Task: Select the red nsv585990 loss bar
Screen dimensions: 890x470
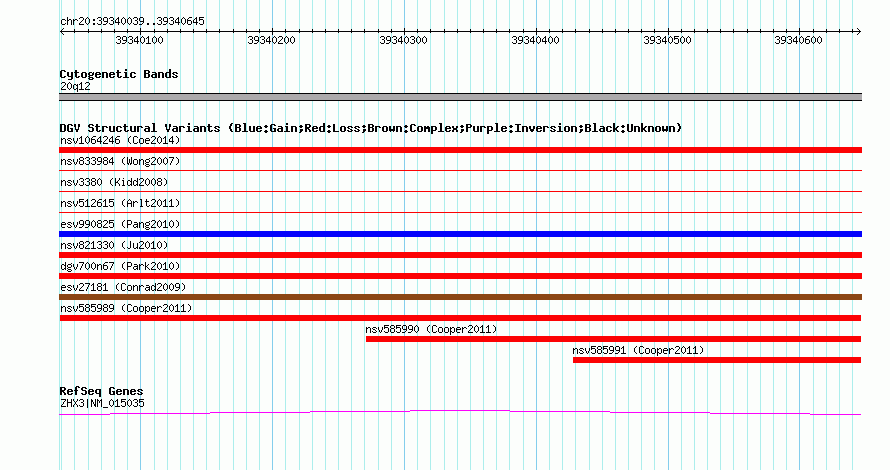Action: tap(614, 339)
